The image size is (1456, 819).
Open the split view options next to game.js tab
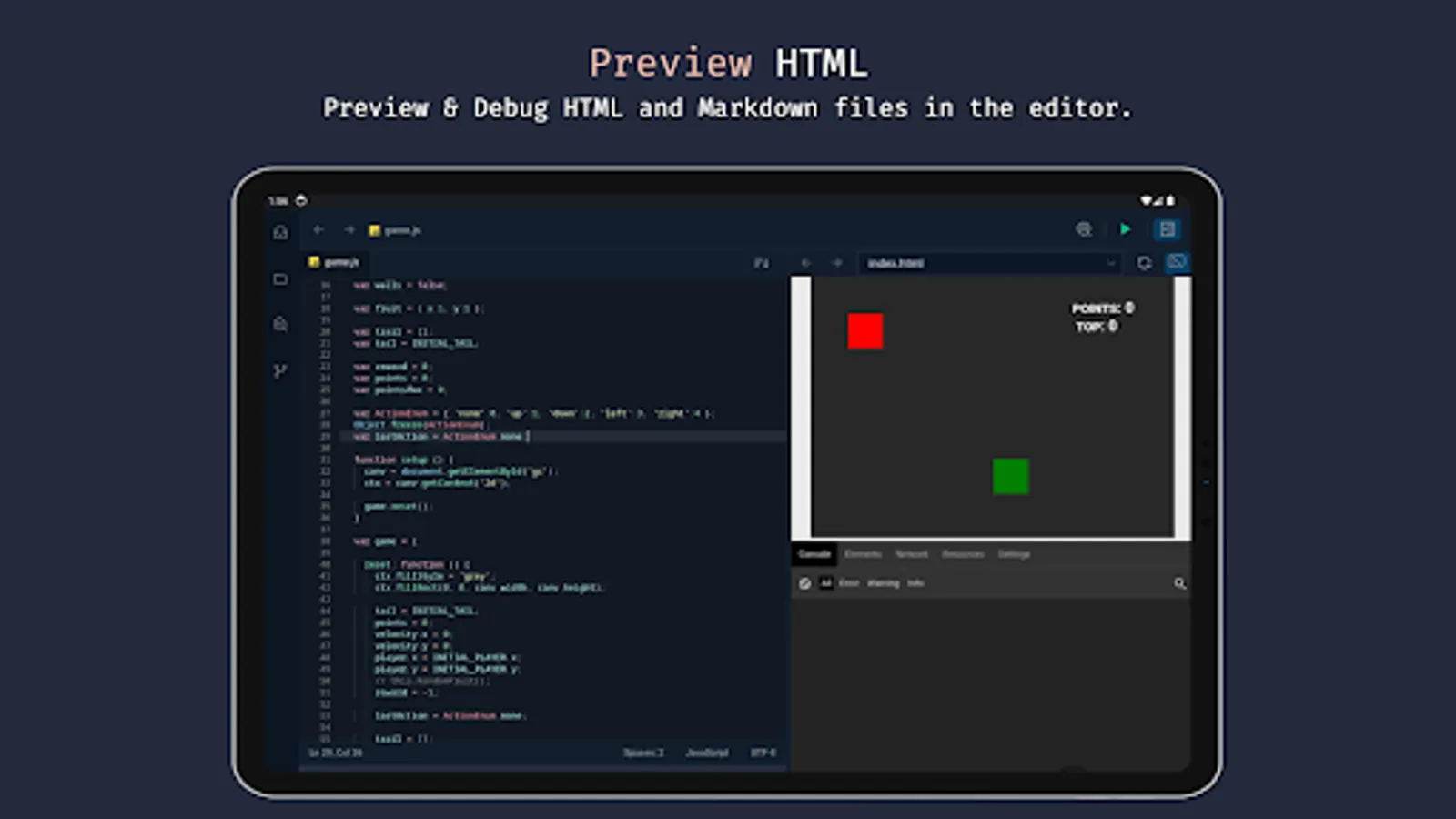point(761,262)
